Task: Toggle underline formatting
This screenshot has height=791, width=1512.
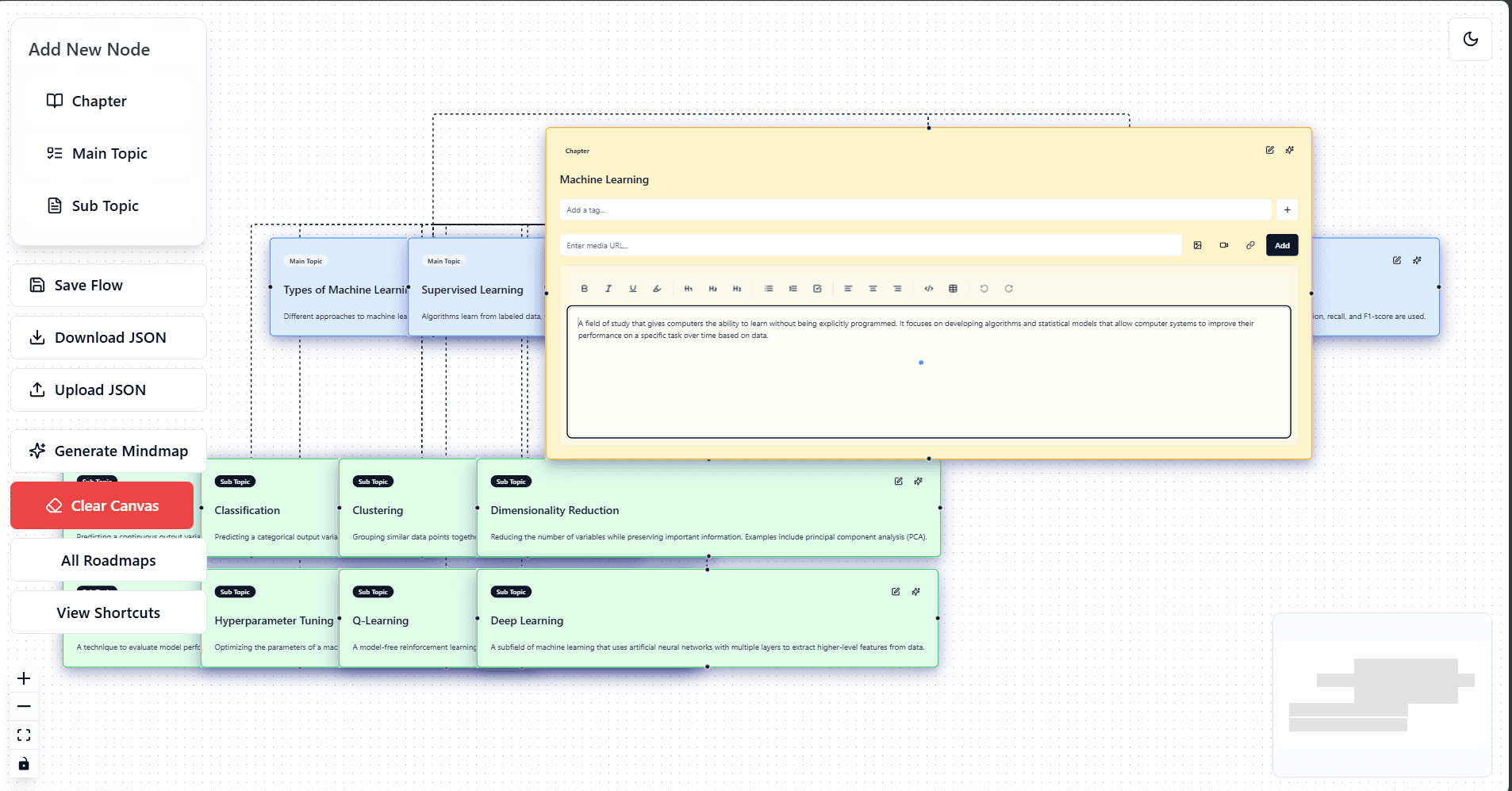Action: point(632,288)
